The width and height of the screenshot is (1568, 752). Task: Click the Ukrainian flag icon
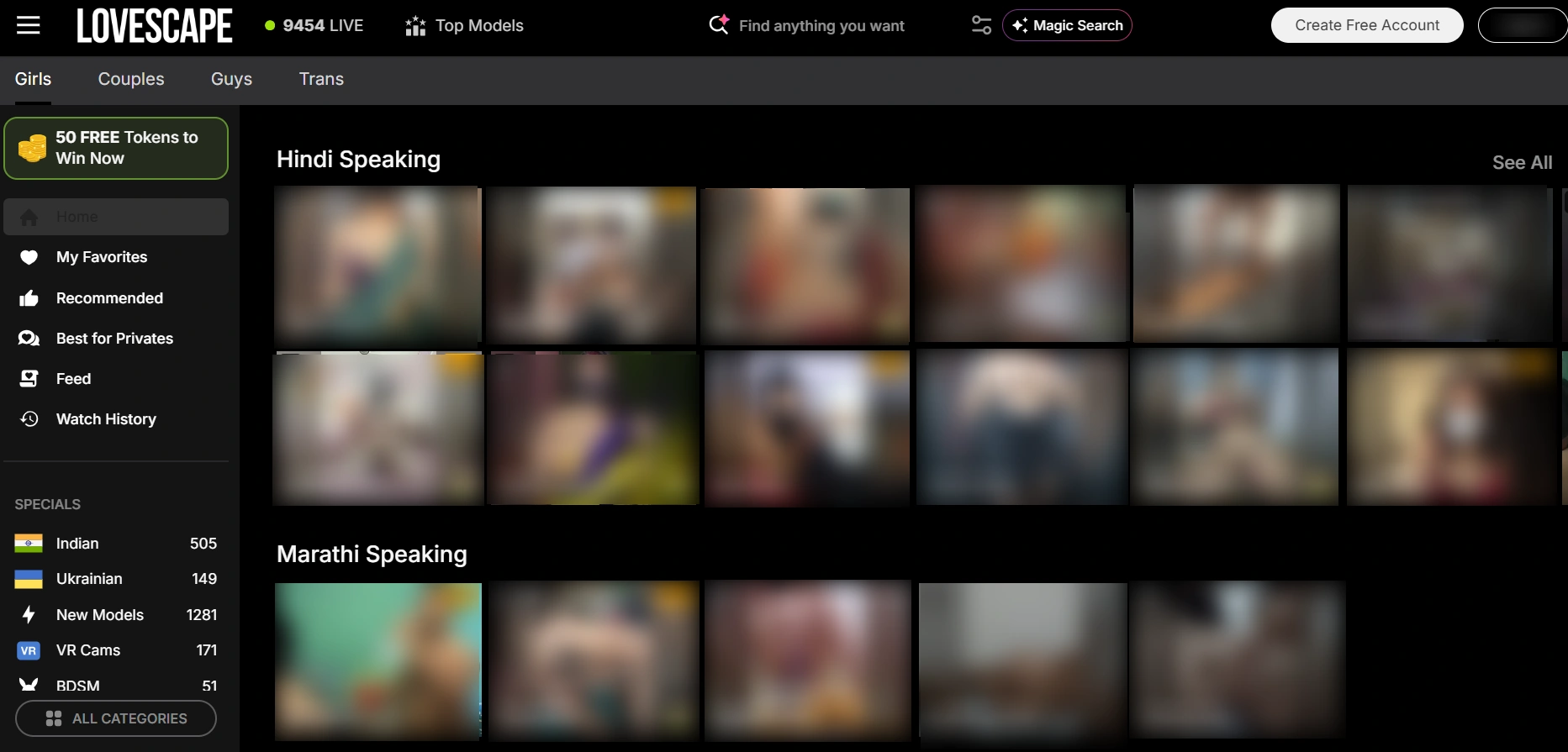pyautogui.click(x=29, y=579)
